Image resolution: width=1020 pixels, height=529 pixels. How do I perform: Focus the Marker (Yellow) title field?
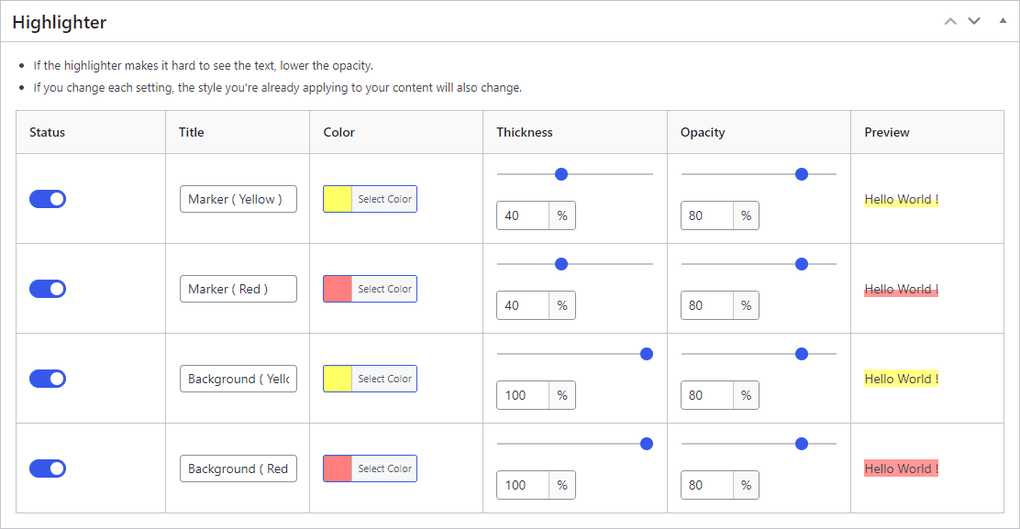(238, 199)
